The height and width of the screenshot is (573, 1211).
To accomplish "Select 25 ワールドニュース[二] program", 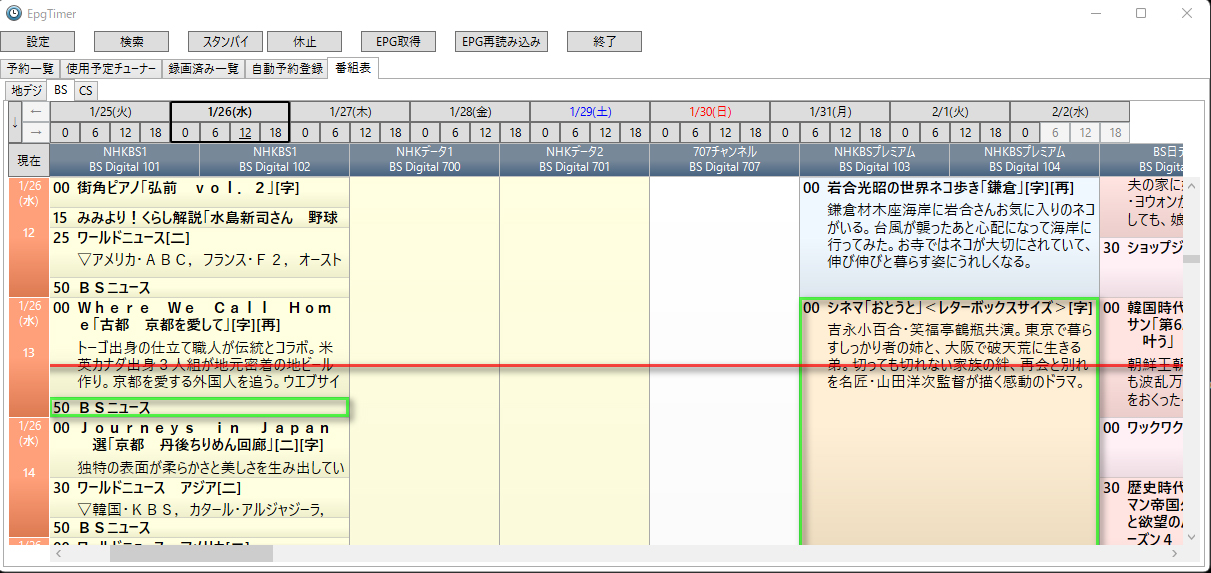I will click(199, 252).
